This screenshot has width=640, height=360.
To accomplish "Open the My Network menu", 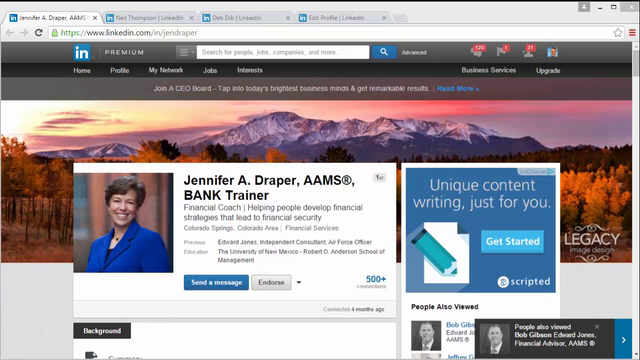I will (x=166, y=70).
